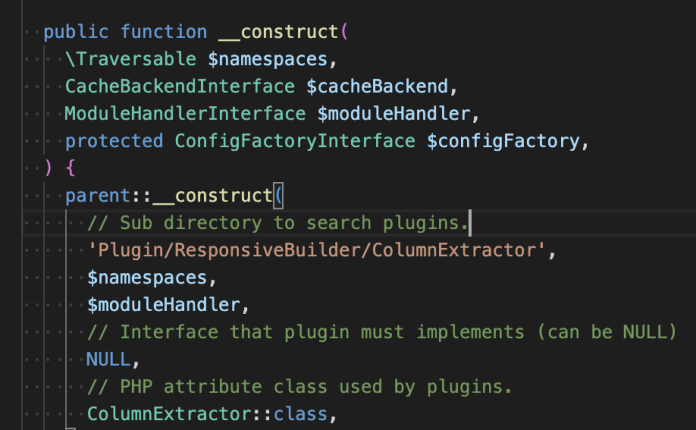This screenshot has height=430, width=696.
Task: Click the NULL argument on its own line
Action: click(x=108, y=358)
